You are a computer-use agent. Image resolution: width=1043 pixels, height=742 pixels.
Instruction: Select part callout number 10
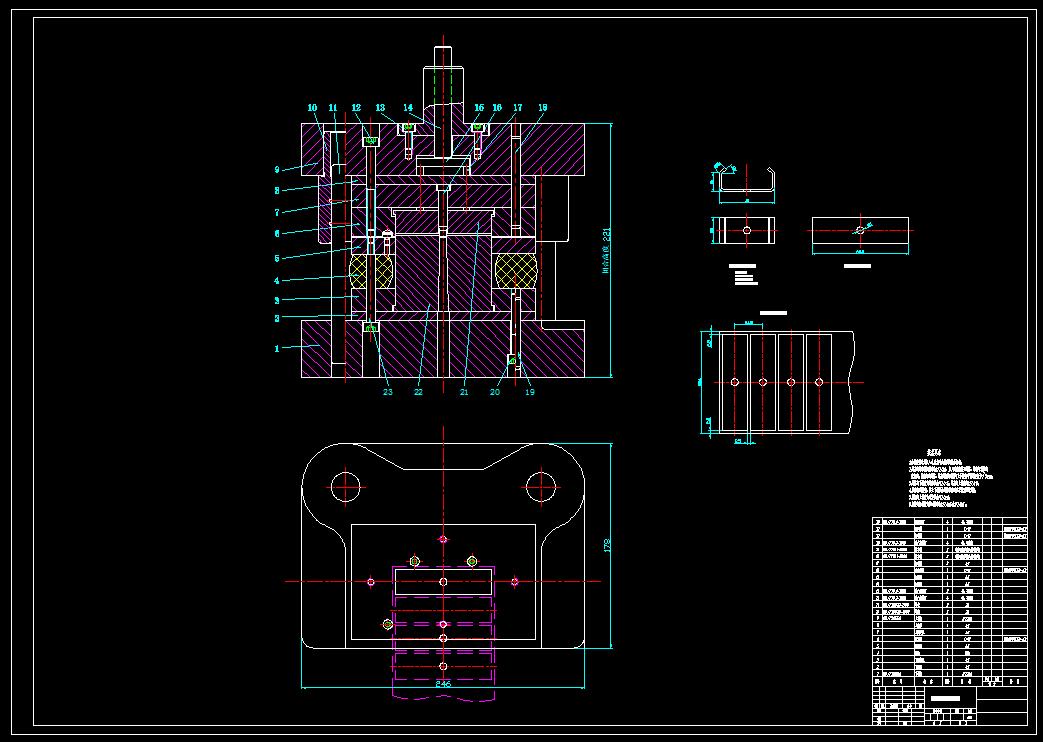tap(313, 108)
